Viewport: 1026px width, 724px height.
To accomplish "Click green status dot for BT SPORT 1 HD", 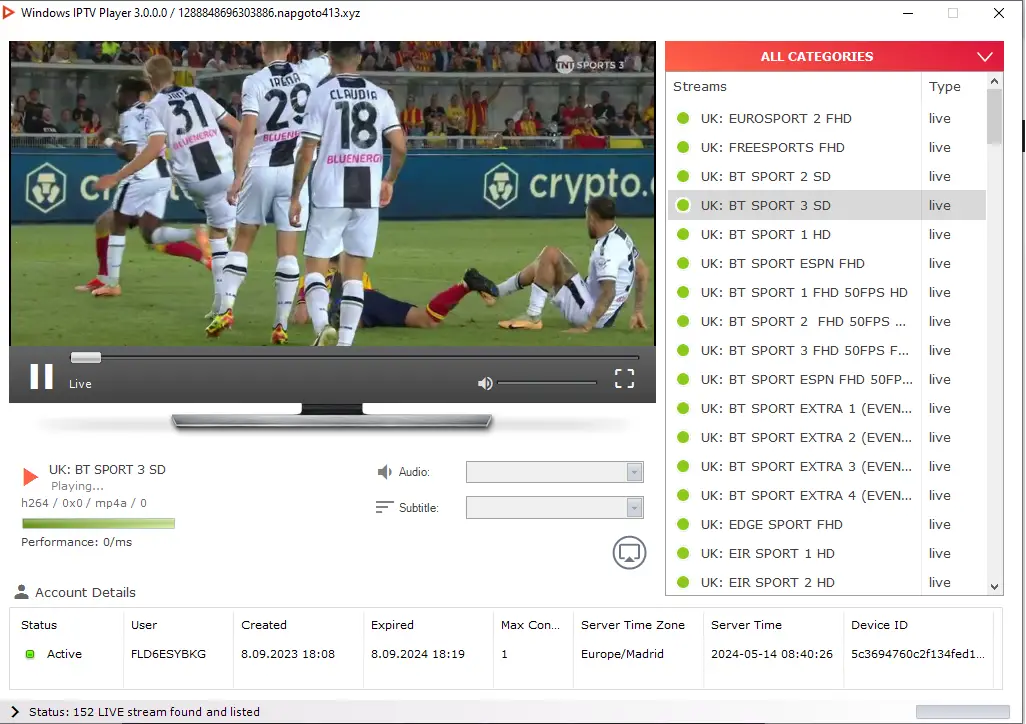I will [x=683, y=234].
